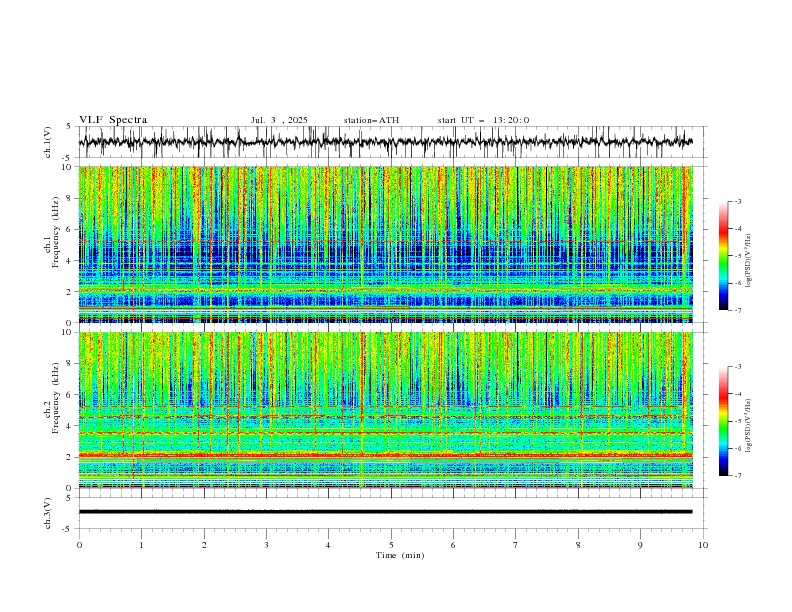Screen dimensions: 792x612
Task: Click the ch.3 flat voltage trace
Action: click(x=385, y=512)
